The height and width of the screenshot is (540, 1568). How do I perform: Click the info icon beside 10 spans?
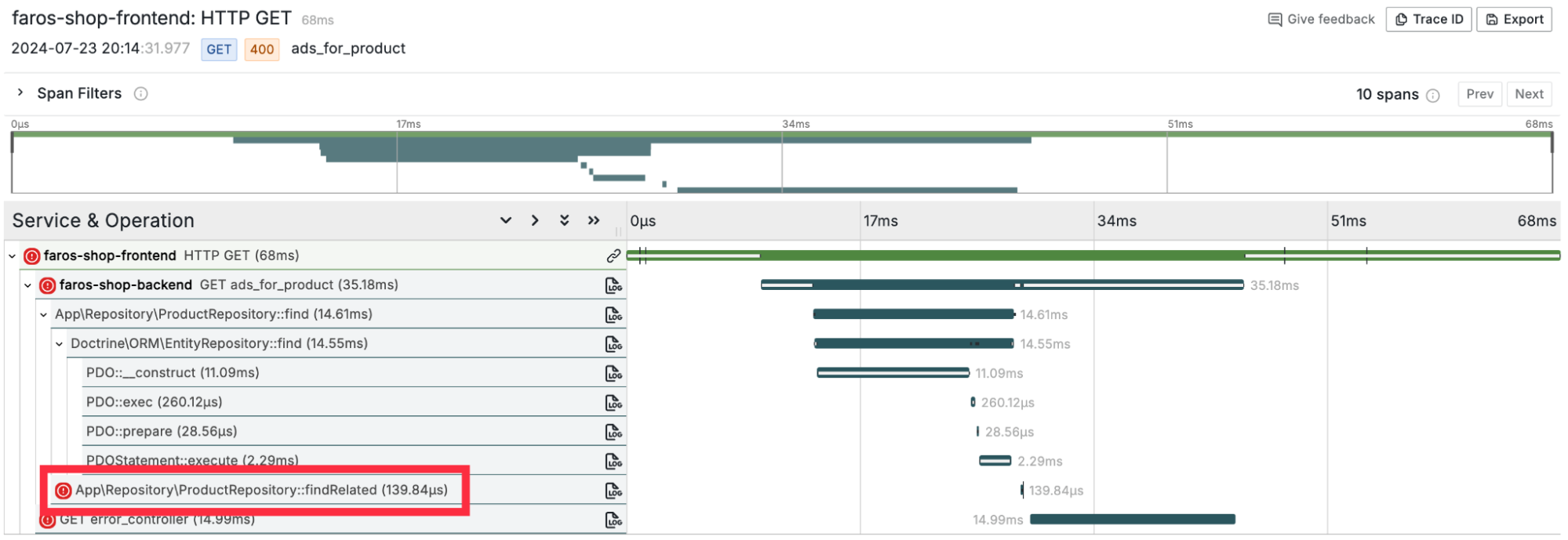tap(1433, 96)
